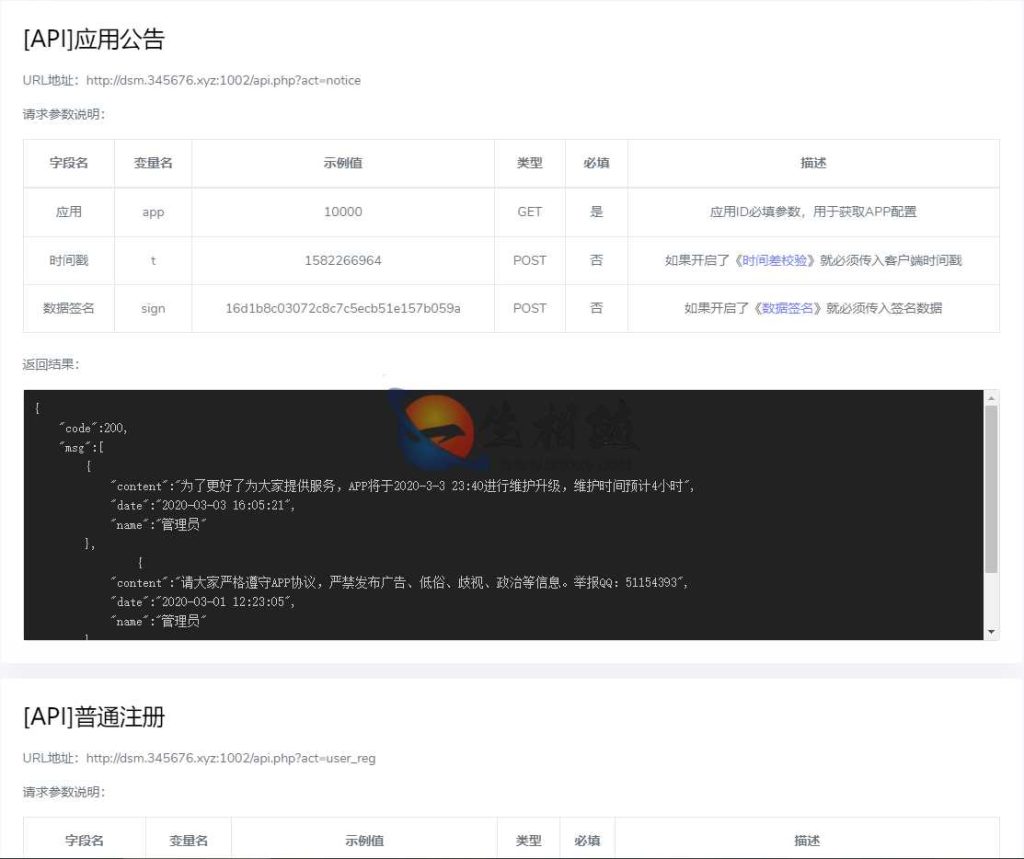This screenshot has width=1024, height=859.
Task: Click the GET type cell for 应用
Action: tap(529, 212)
